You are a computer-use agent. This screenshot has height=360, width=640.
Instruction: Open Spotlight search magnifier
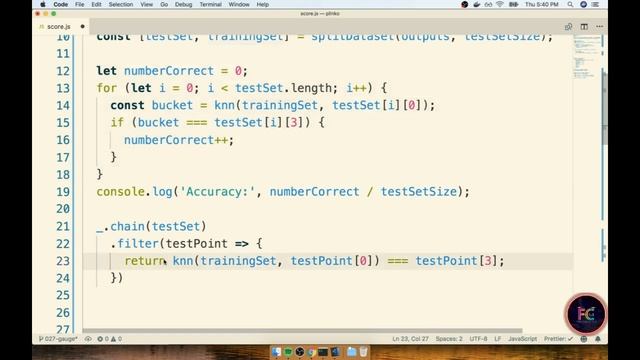570,4
